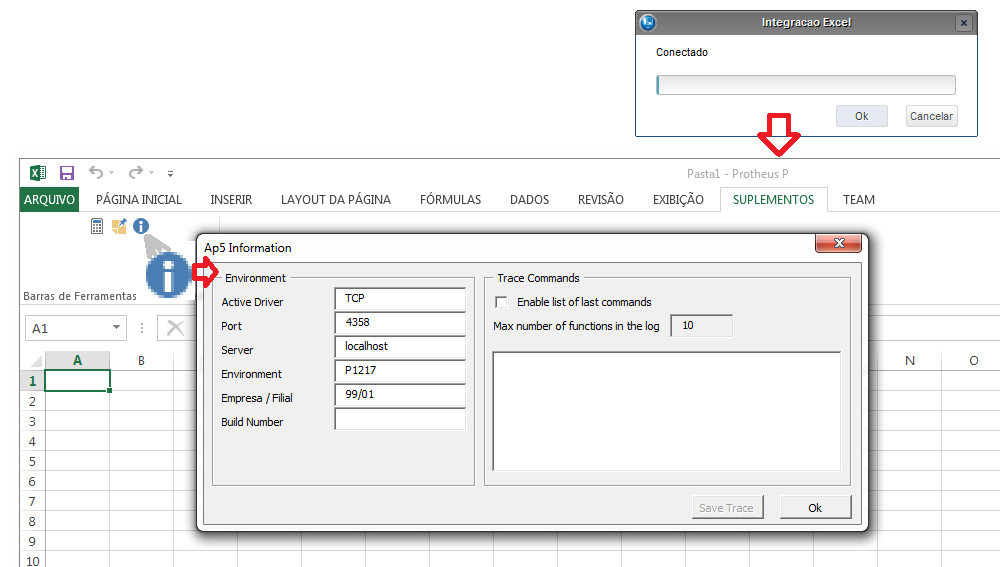
Task: Select column A header
Action: [77, 360]
